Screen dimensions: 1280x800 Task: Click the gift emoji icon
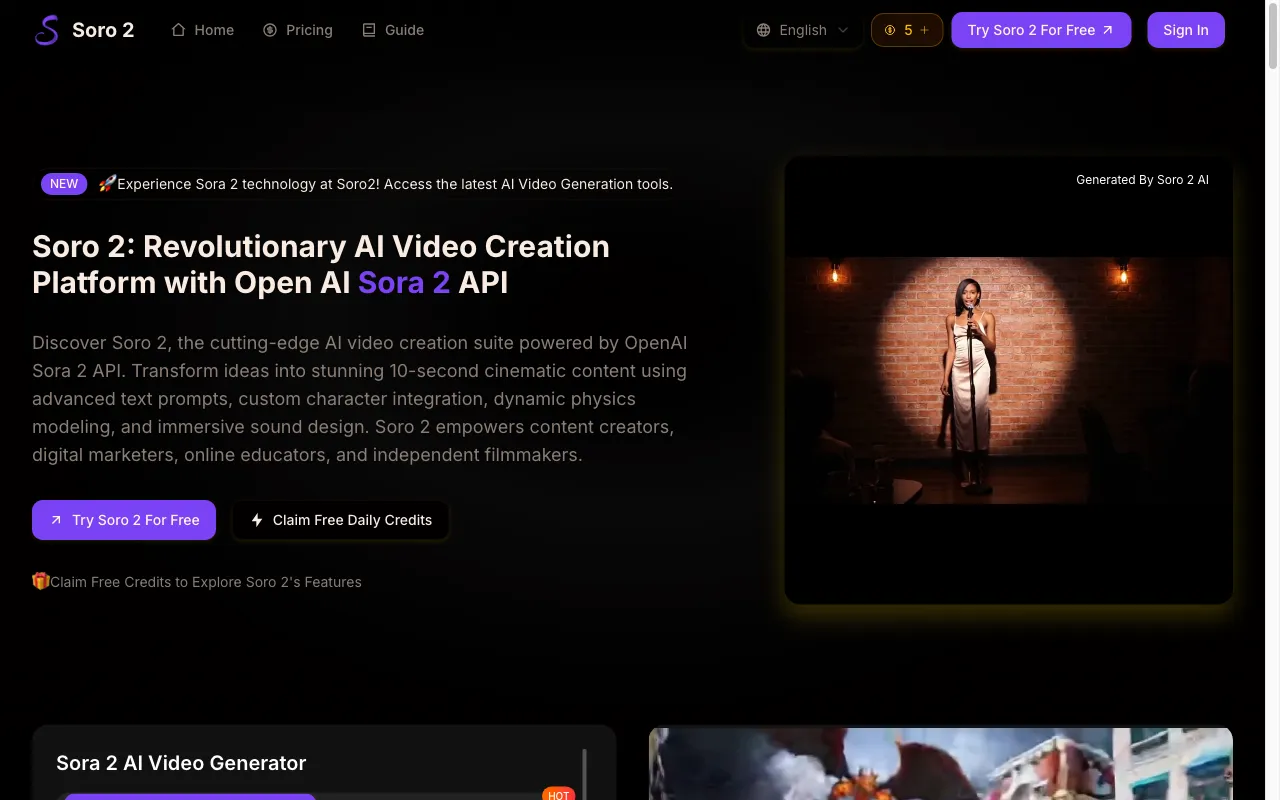[x=41, y=581]
